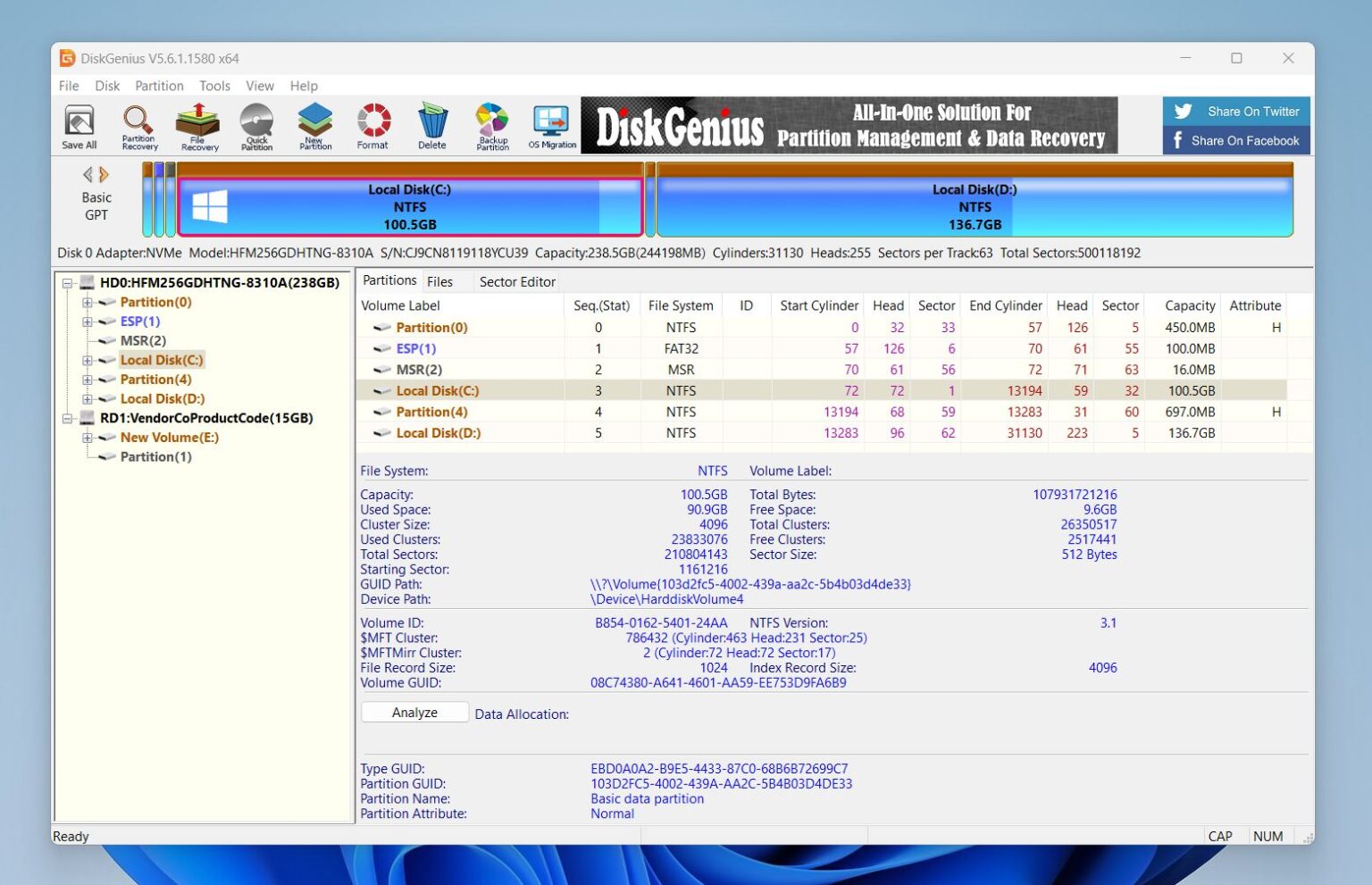
Task: Switch to the Sector Editor tab
Action: [516, 281]
